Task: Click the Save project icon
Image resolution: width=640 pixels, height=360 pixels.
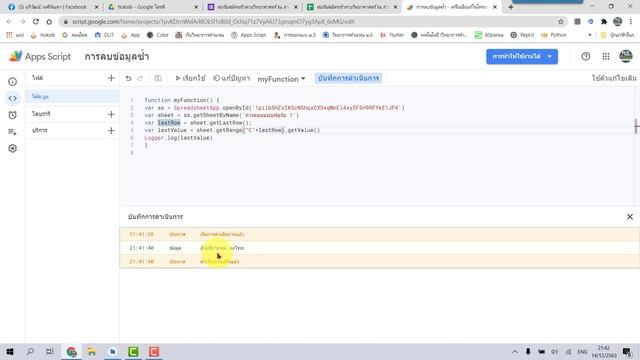Action: pyautogui.click(x=158, y=78)
